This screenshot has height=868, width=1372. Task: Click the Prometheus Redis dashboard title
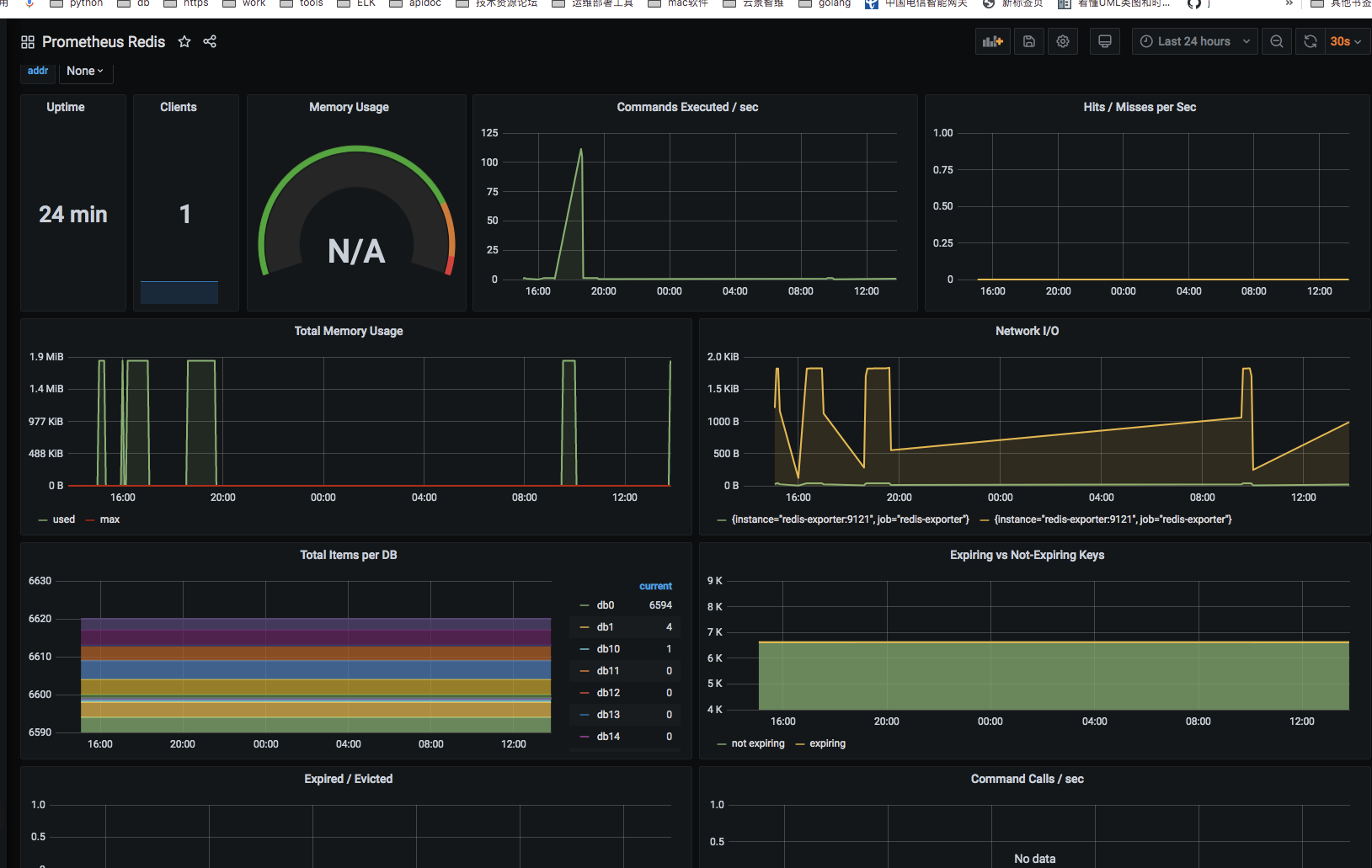(104, 42)
